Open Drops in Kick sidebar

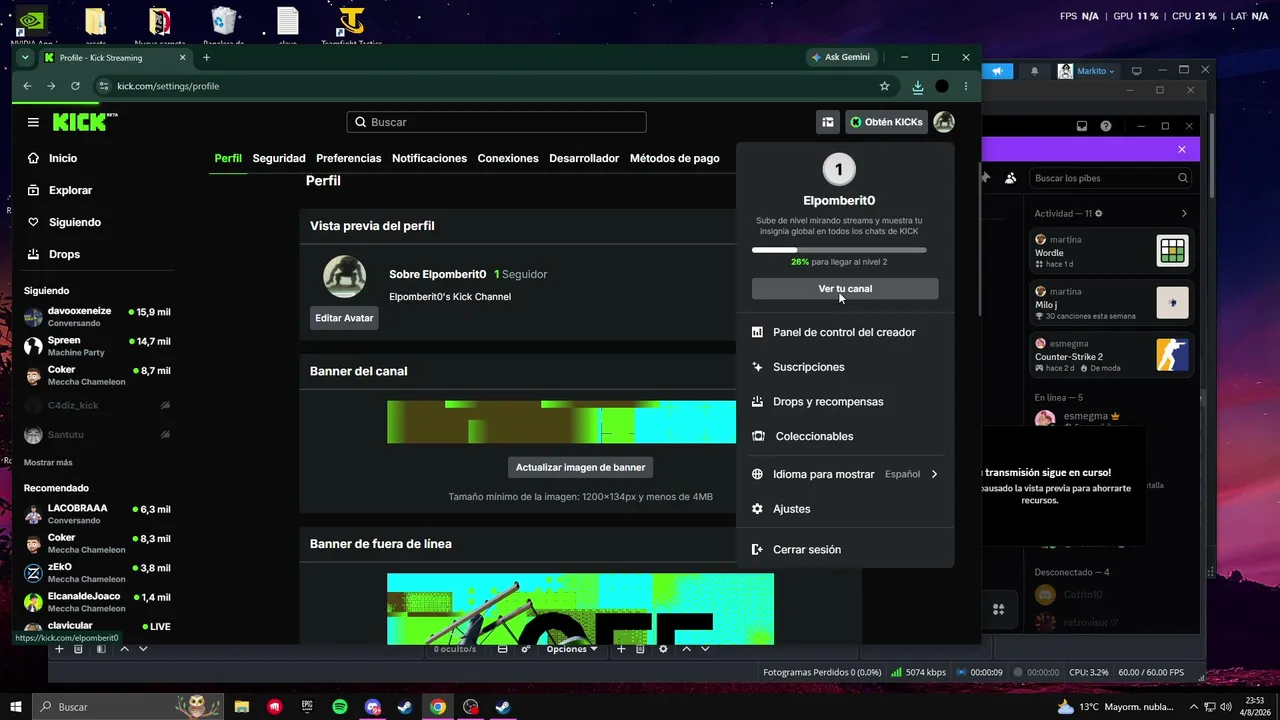click(53, 254)
